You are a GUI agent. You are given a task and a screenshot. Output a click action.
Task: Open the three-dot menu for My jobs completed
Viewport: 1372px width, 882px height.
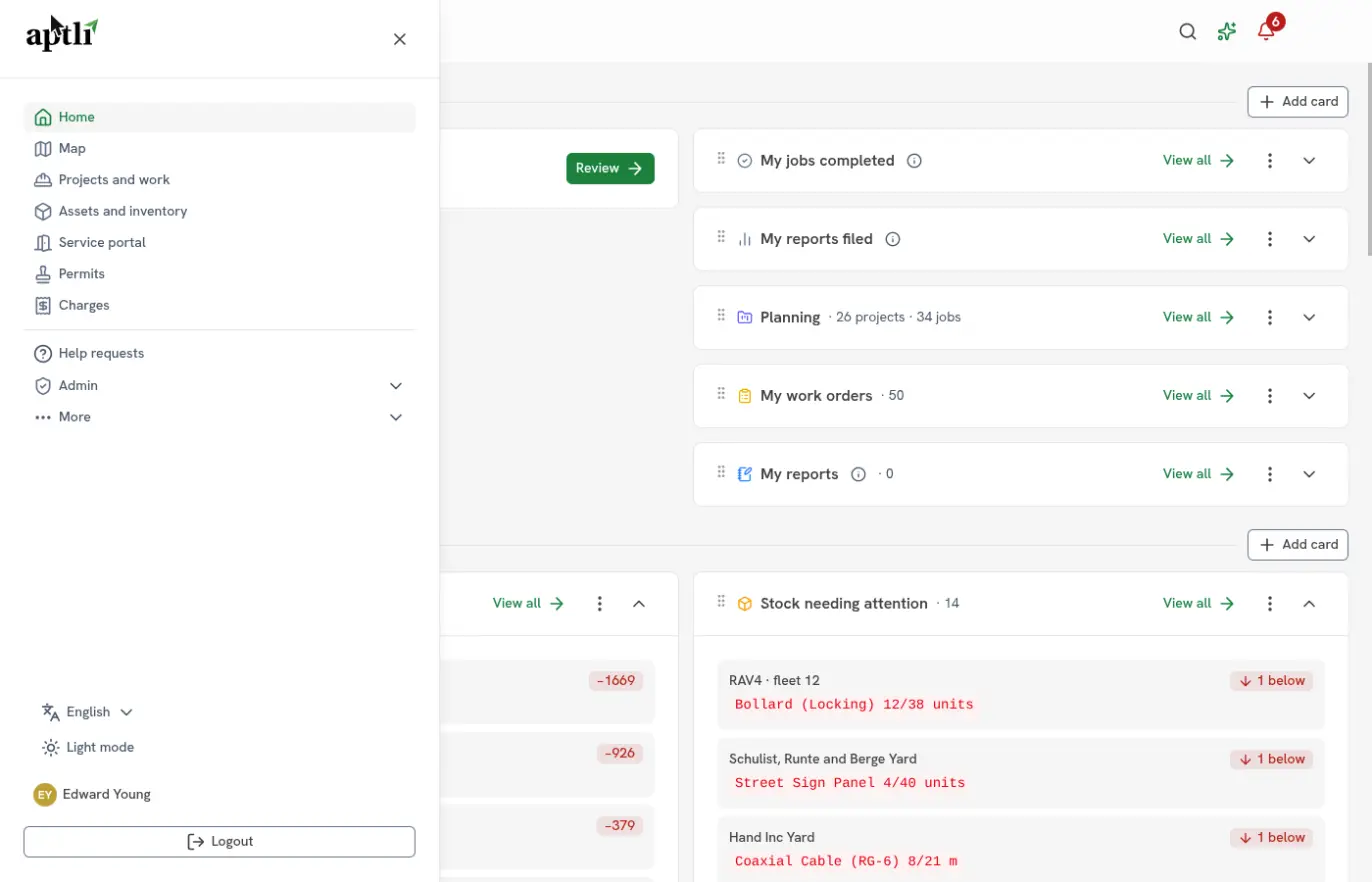1270,160
